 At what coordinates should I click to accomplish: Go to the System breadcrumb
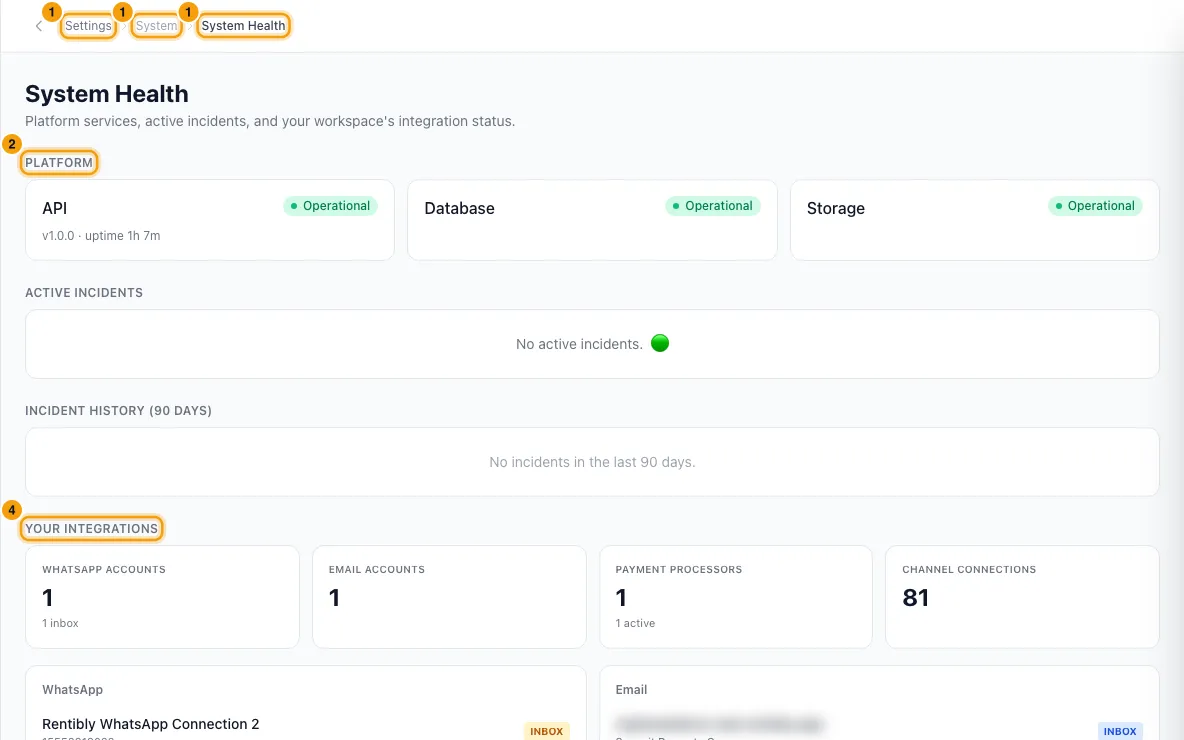click(x=156, y=26)
